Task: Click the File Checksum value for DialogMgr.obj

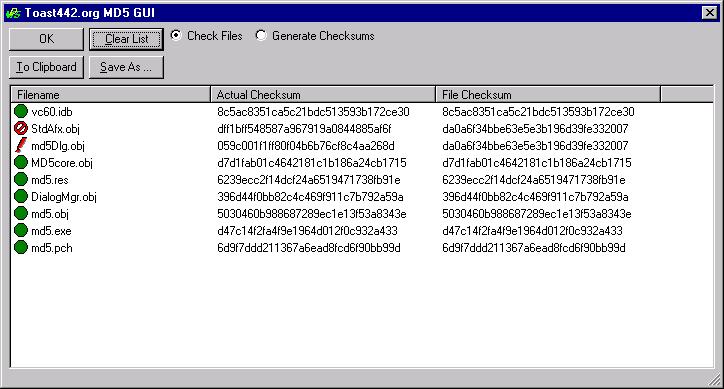Action: (x=535, y=197)
